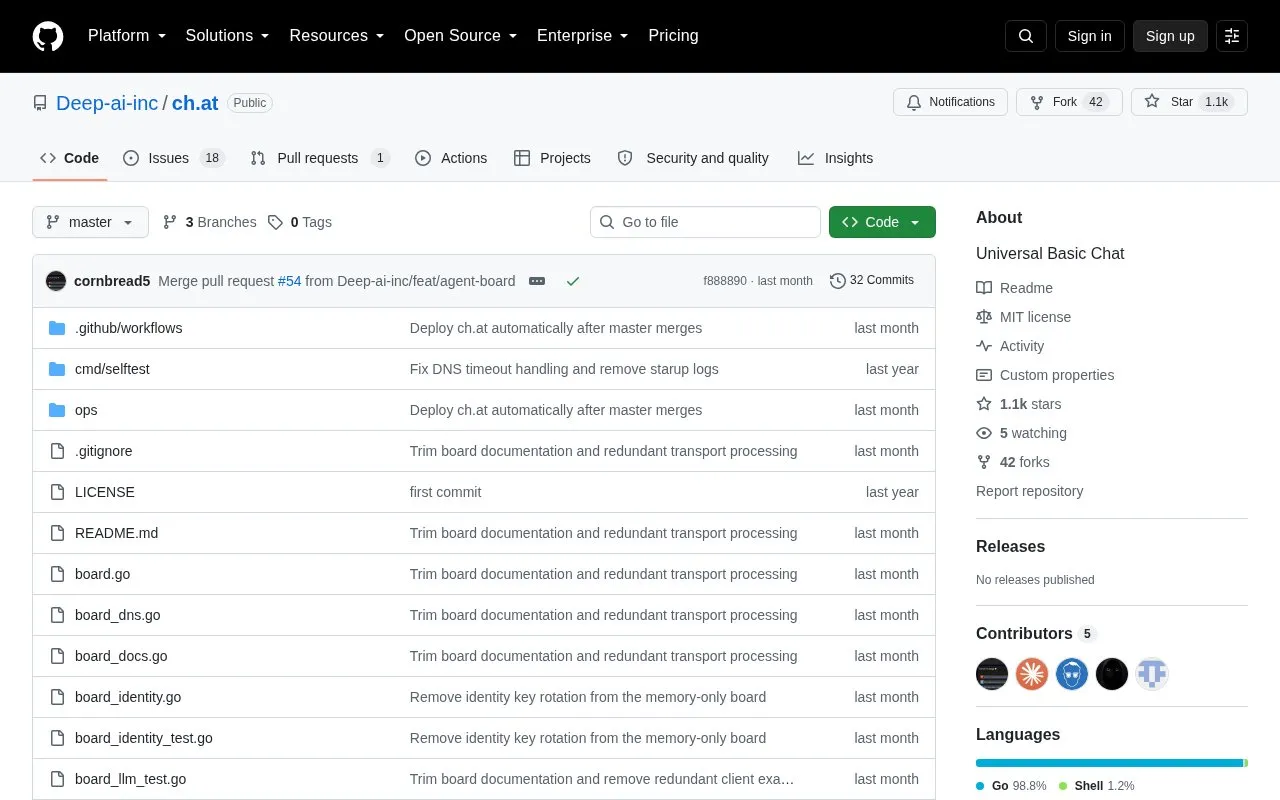Open pull request #54 link
1280x800 pixels.
(289, 281)
